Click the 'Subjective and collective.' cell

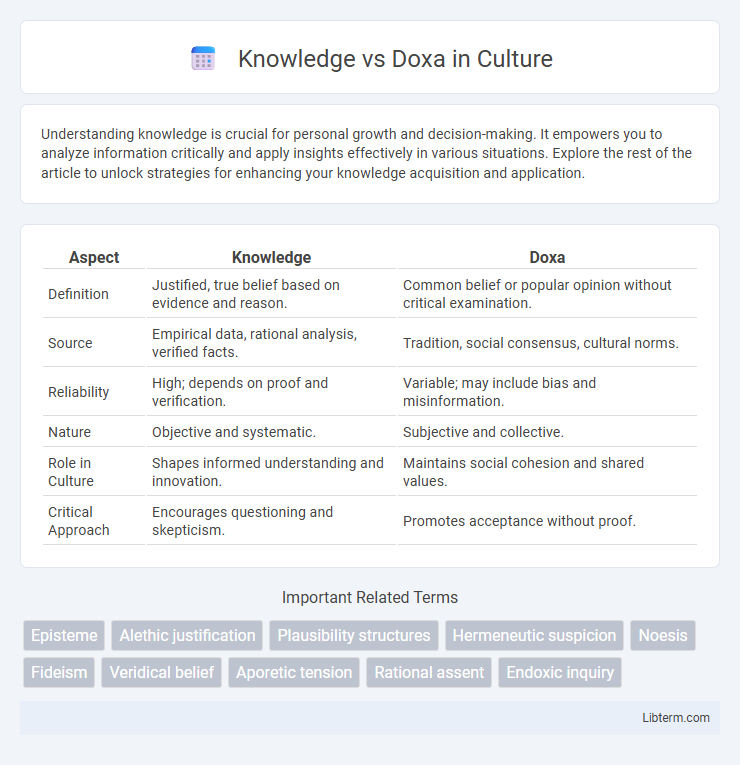547,432
